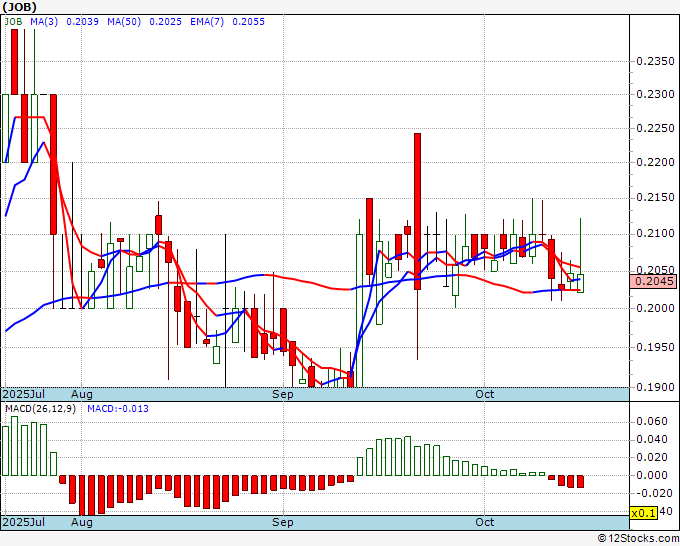Select the EMA(7) indicator label

(x=207, y=22)
